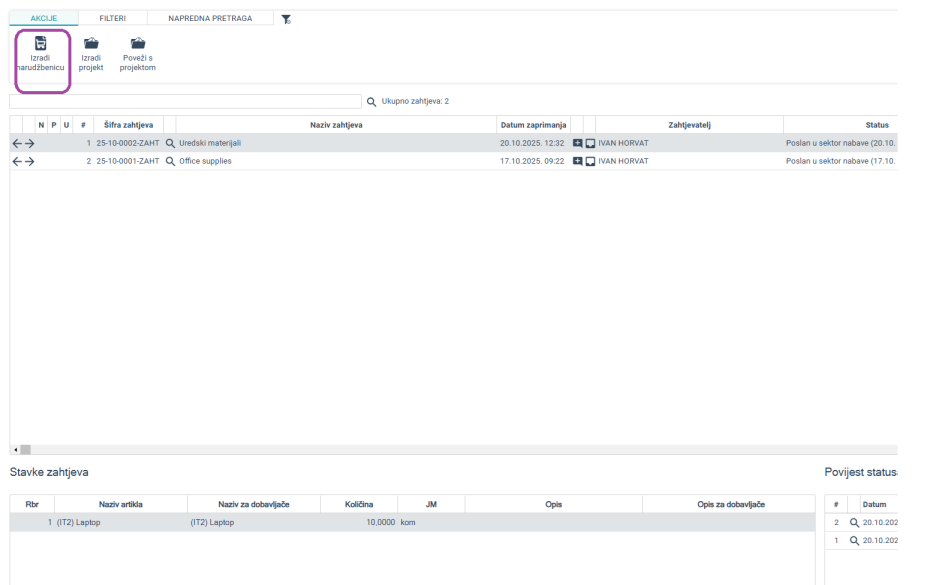
Task: Click into the request search field
Action: coord(185,101)
